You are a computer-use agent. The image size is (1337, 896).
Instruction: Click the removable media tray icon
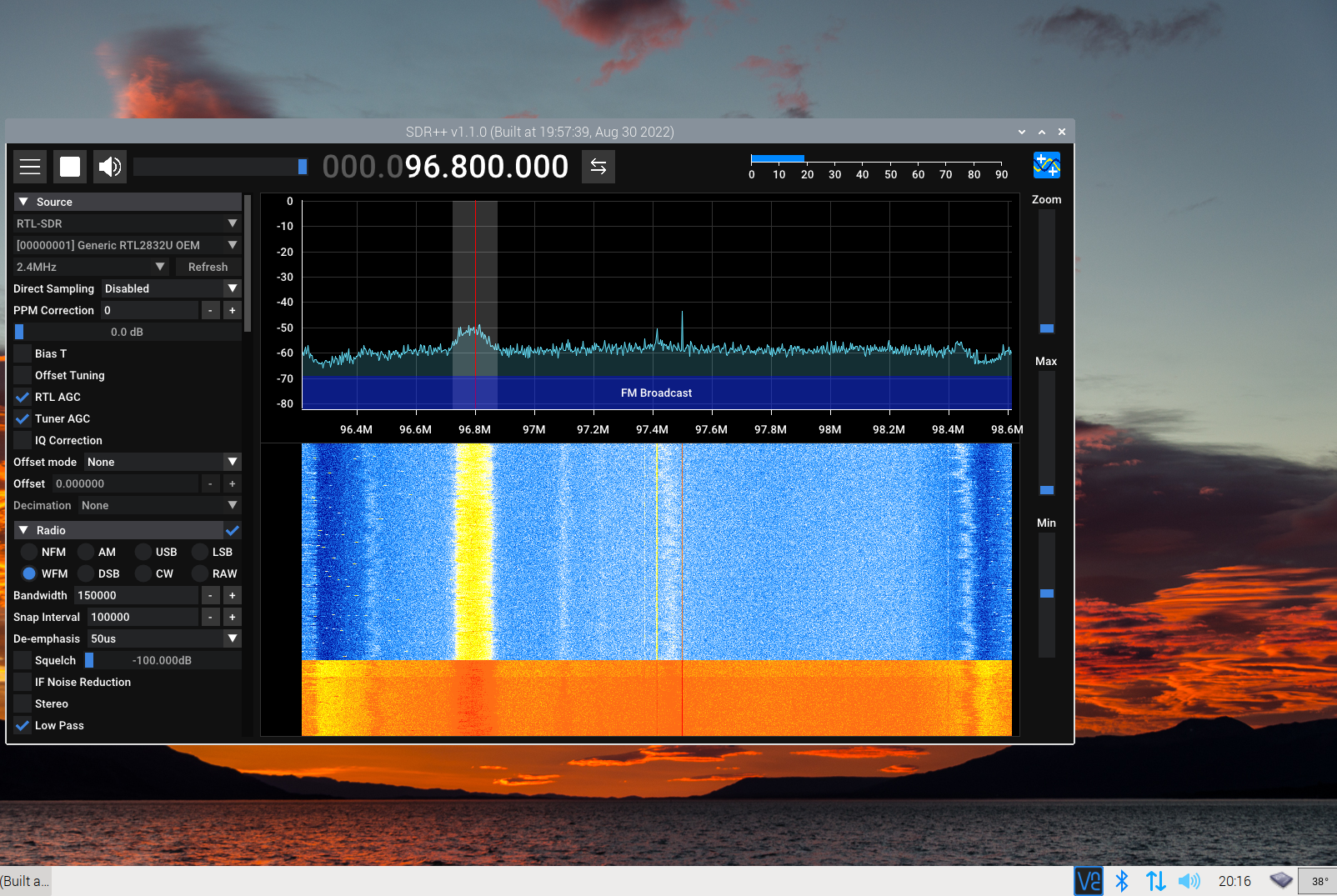[1280, 880]
